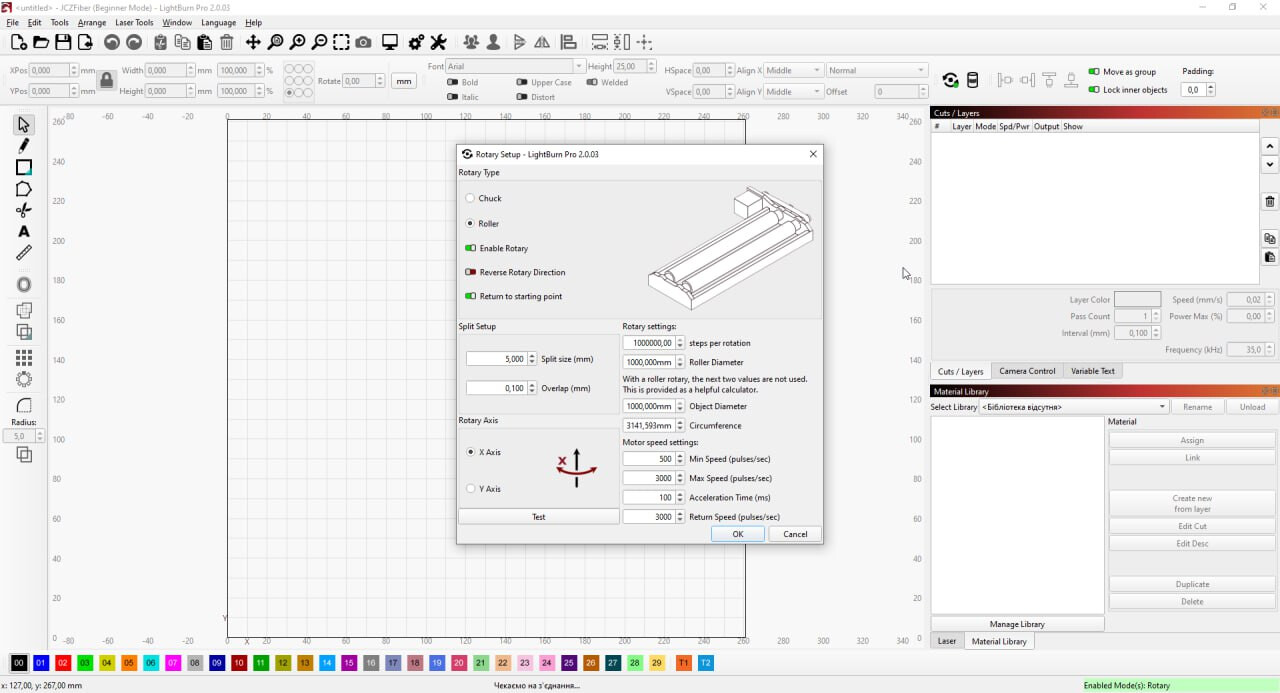The width and height of the screenshot is (1280, 693).
Task: Choose the Text tool
Action: [x=24, y=232]
